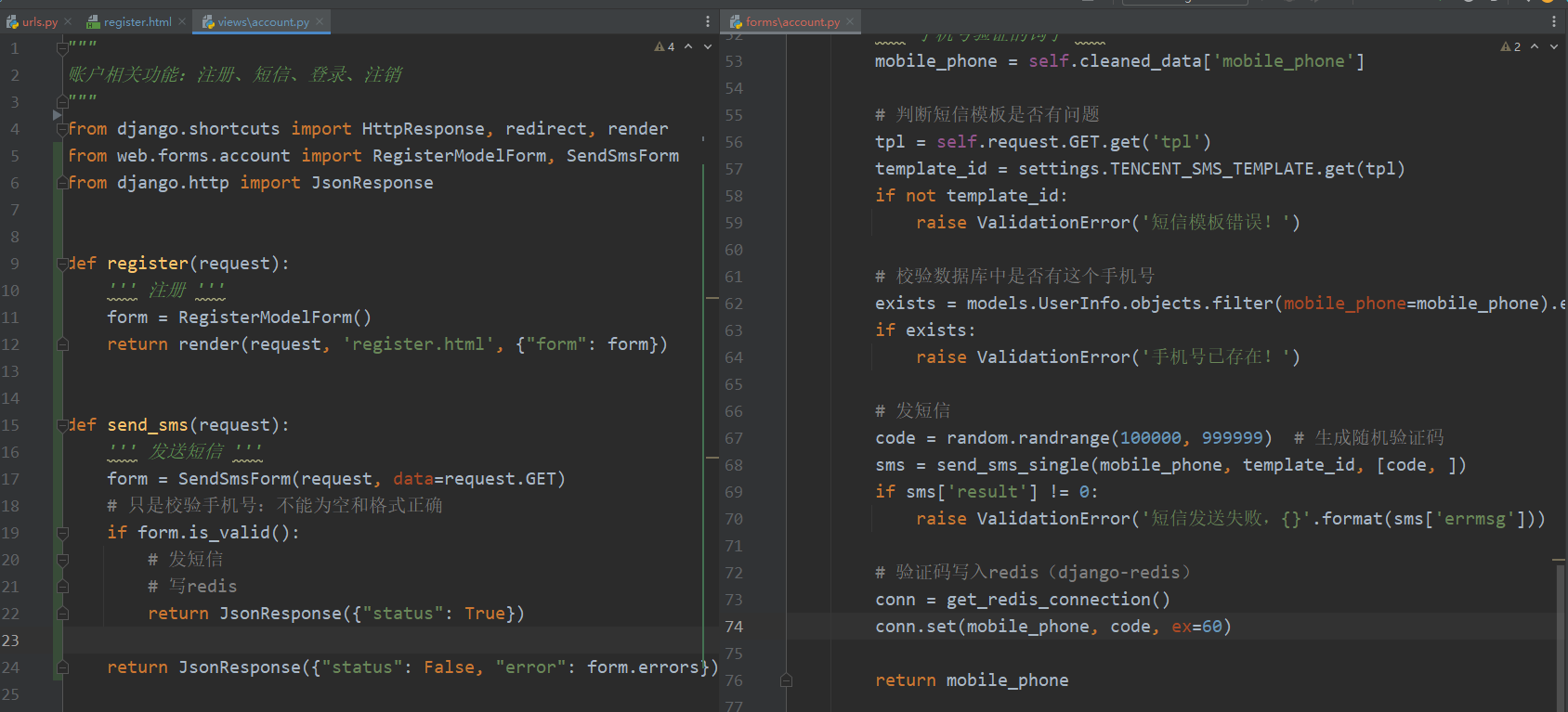The height and width of the screenshot is (712, 1568).
Task: Go to previous highlighted problem in left editor
Action: click(x=688, y=46)
